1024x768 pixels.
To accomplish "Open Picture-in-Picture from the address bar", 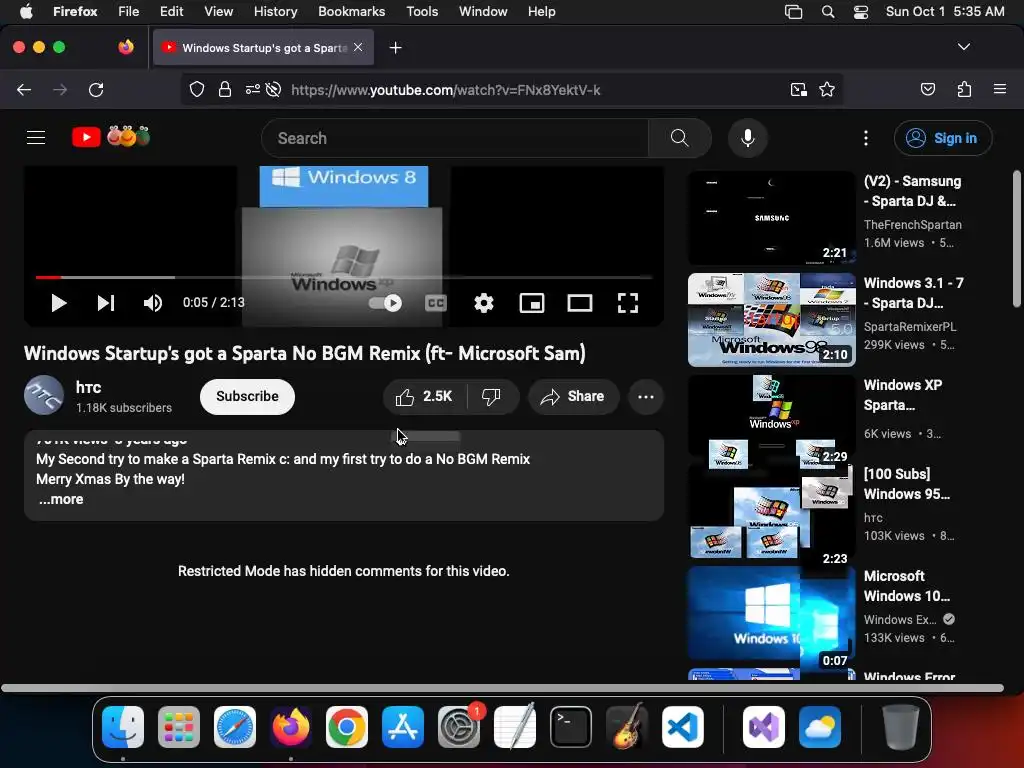I will click(799, 90).
